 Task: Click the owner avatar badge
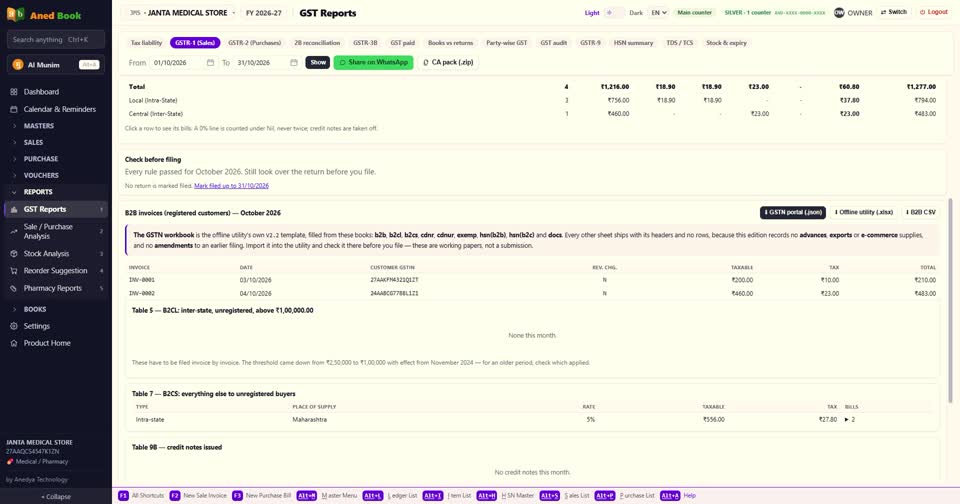coord(839,13)
